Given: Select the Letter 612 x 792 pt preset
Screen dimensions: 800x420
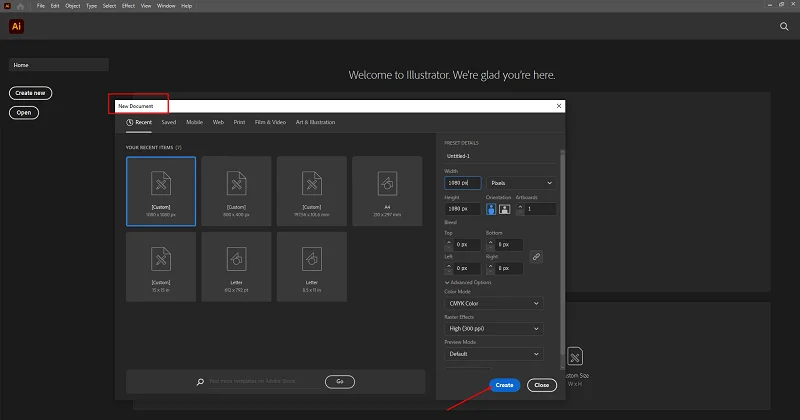Looking at the screenshot, I should click(x=236, y=267).
